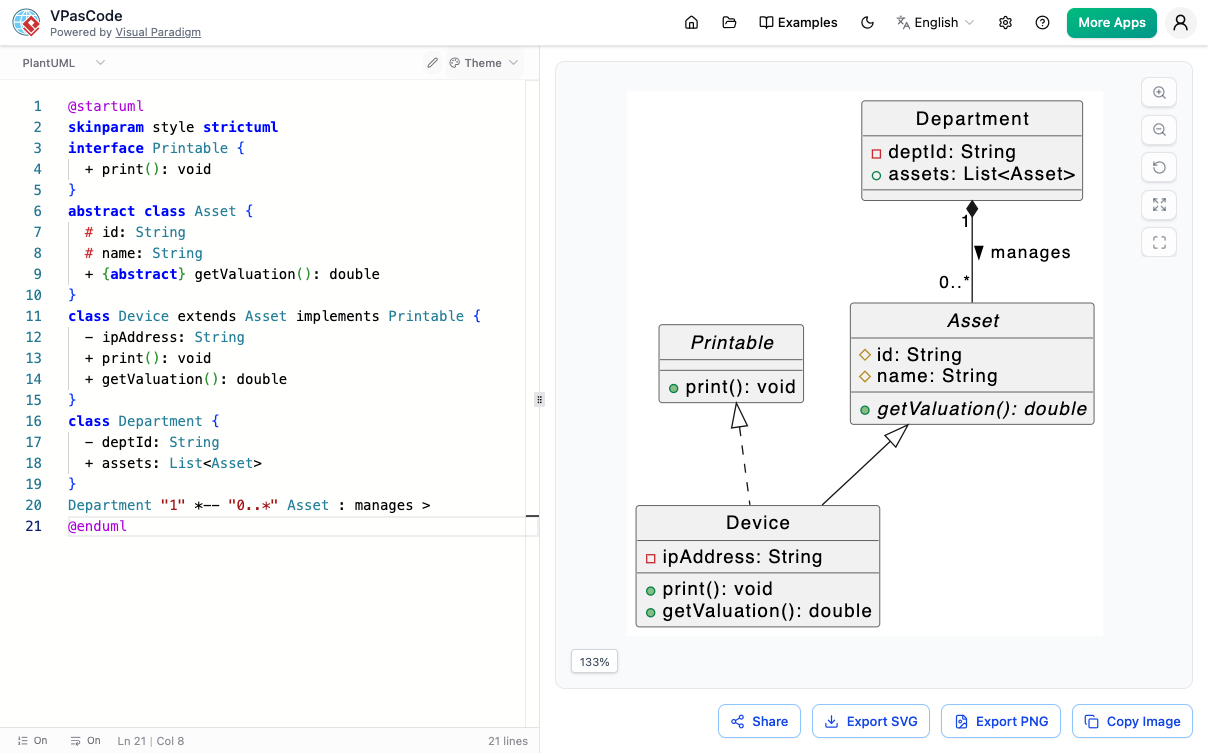Click the panel splitter handle
The image size is (1208, 753).
pyautogui.click(x=540, y=399)
